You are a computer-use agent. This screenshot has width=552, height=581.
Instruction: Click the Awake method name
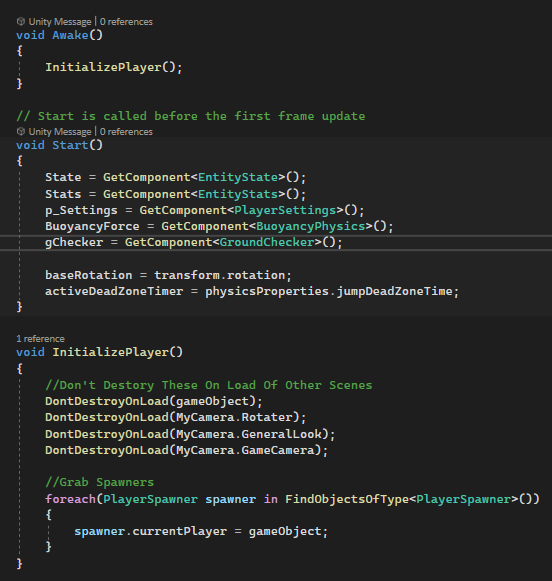pos(70,35)
